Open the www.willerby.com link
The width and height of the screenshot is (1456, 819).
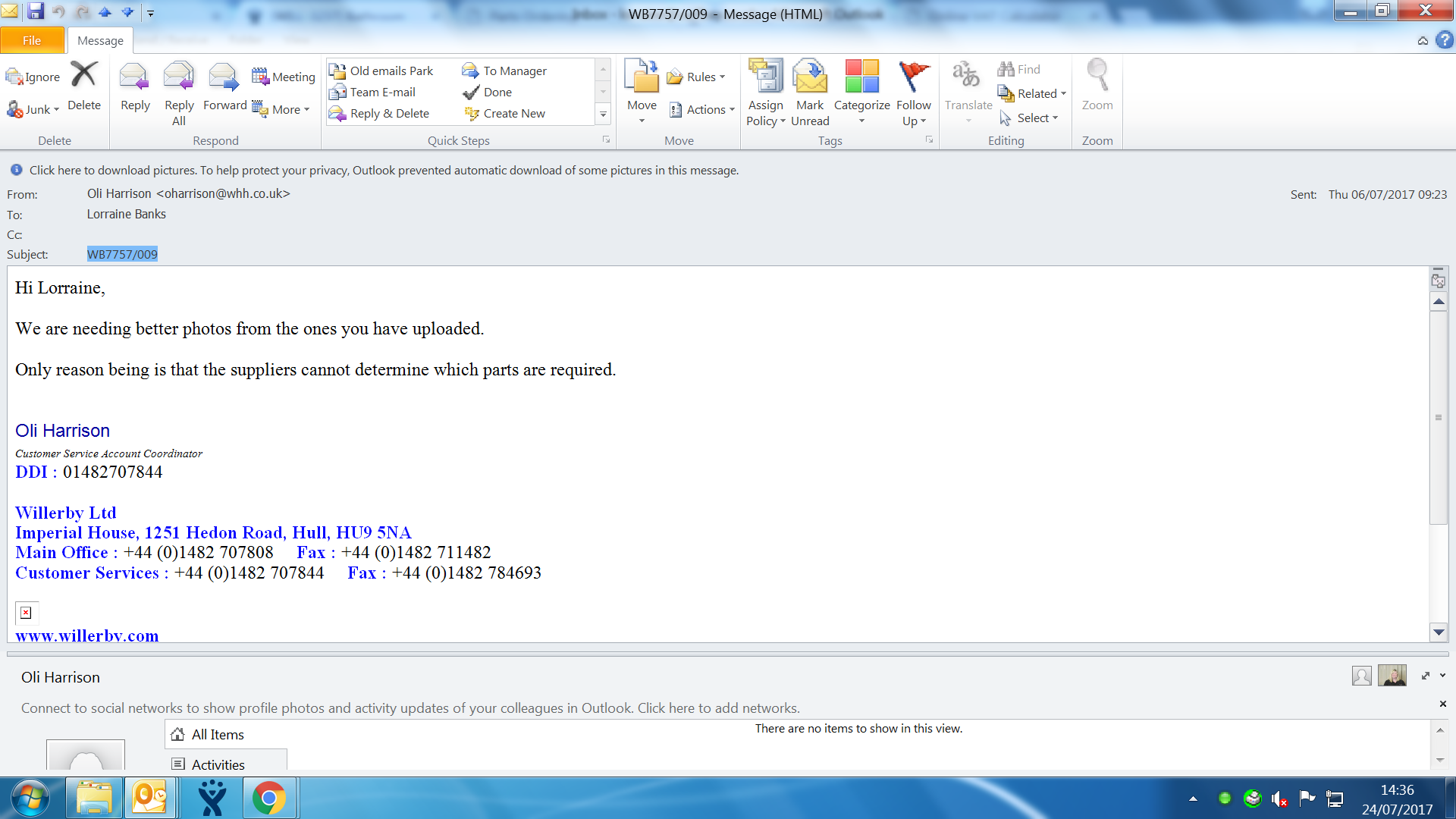pos(87,635)
